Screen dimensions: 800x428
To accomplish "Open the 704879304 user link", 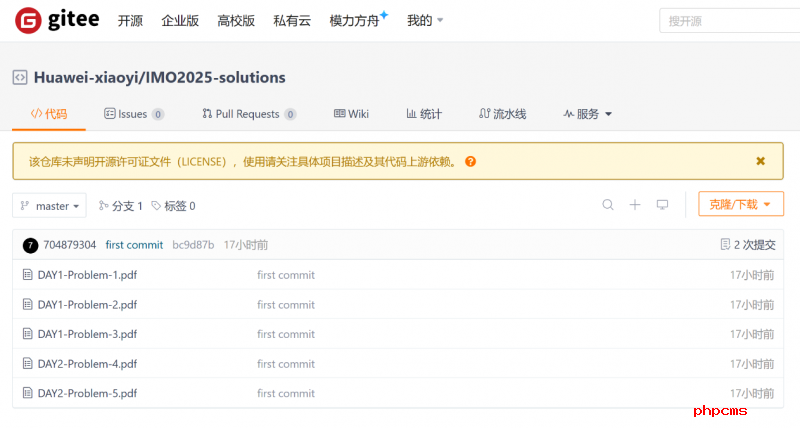I will [x=69, y=245].
